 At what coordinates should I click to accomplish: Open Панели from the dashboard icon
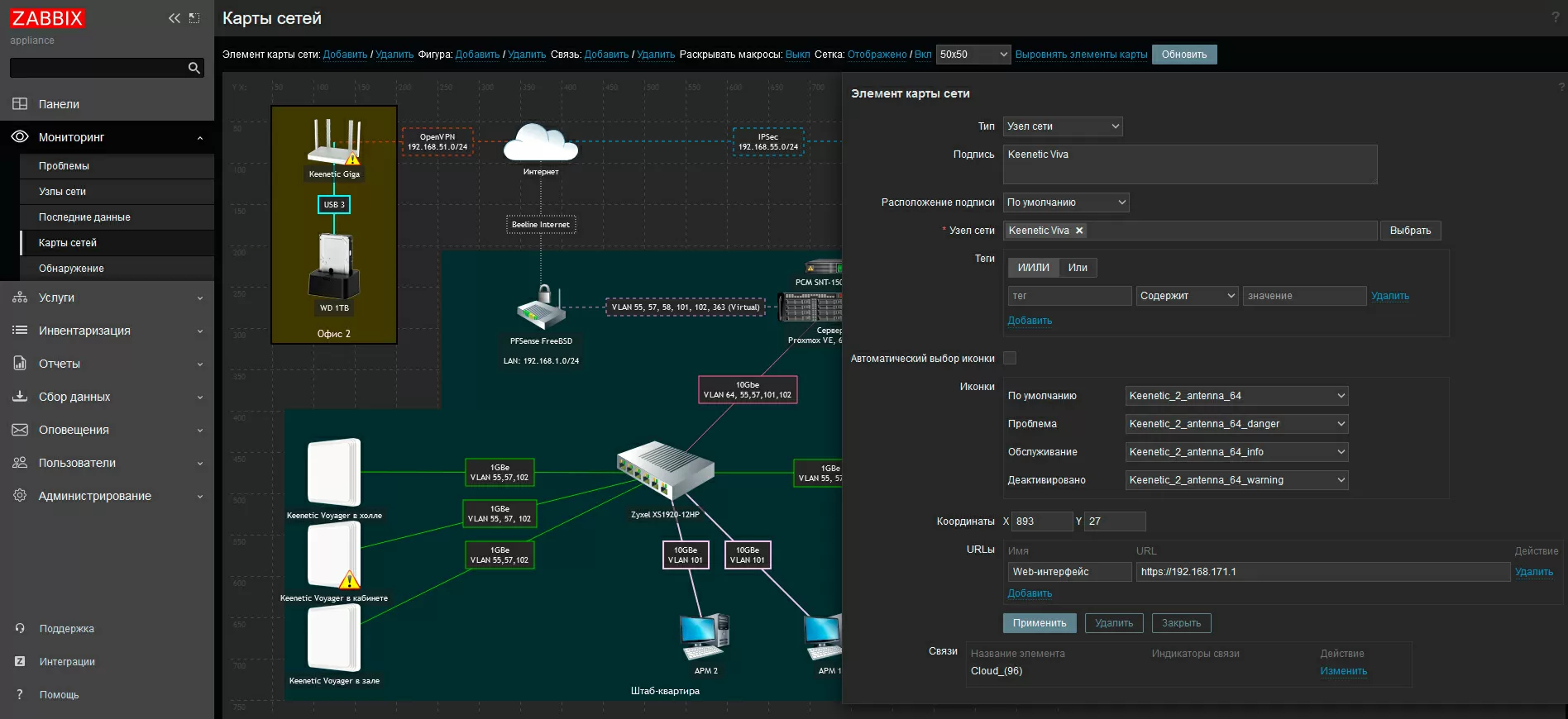[20, 104]
